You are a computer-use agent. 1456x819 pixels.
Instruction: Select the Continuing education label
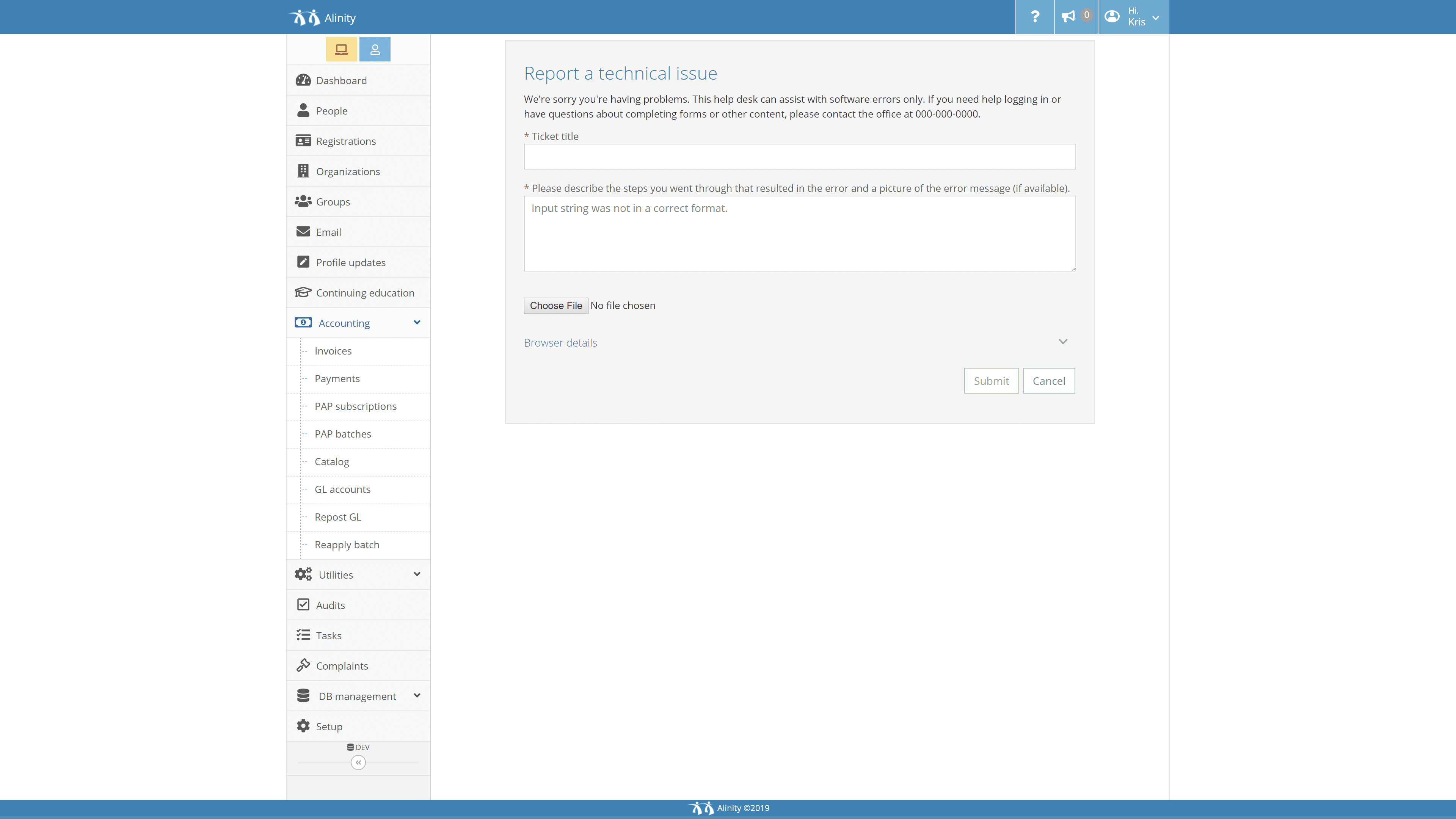point(364,293)
